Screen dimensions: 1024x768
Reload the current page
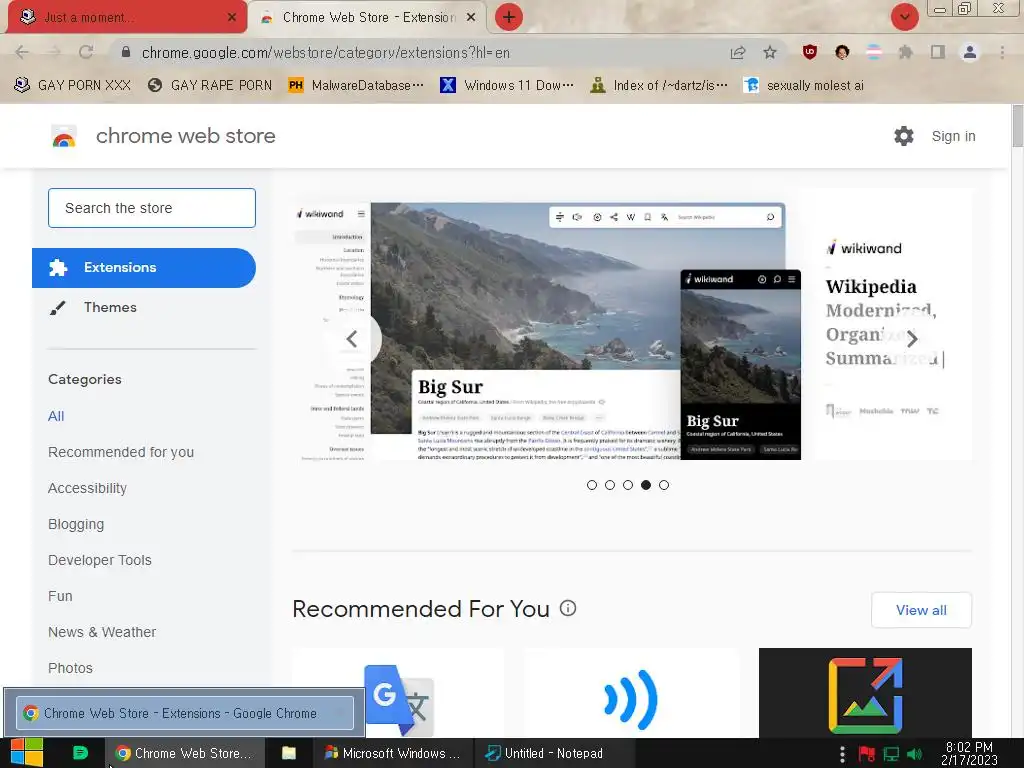(86, 52)
